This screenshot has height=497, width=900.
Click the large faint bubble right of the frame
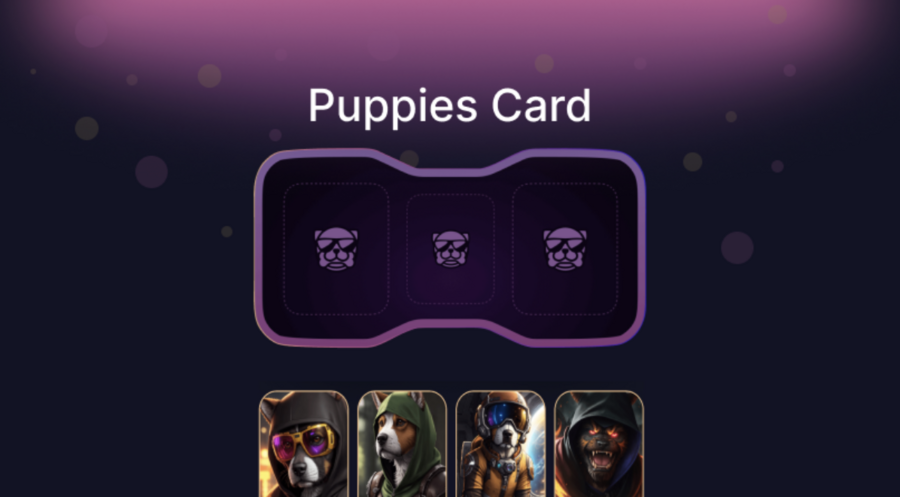click(737, 247)
